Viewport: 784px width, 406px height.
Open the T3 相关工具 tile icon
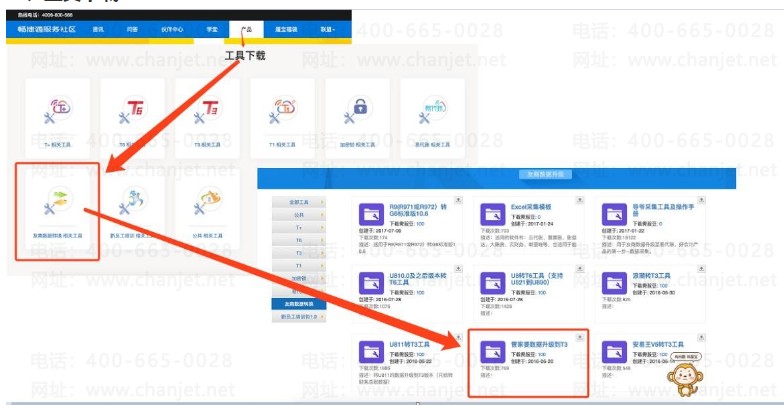coord(207,110)
